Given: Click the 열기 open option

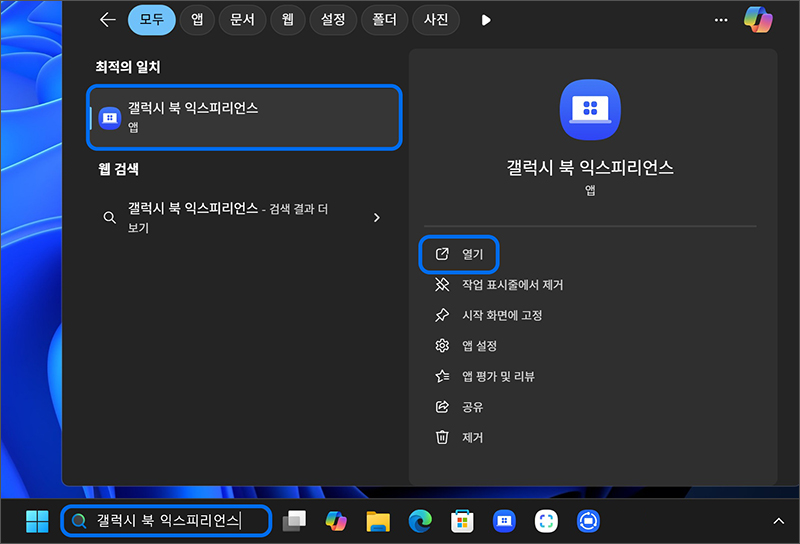Looking at the screenshot, I should (459, 254).
